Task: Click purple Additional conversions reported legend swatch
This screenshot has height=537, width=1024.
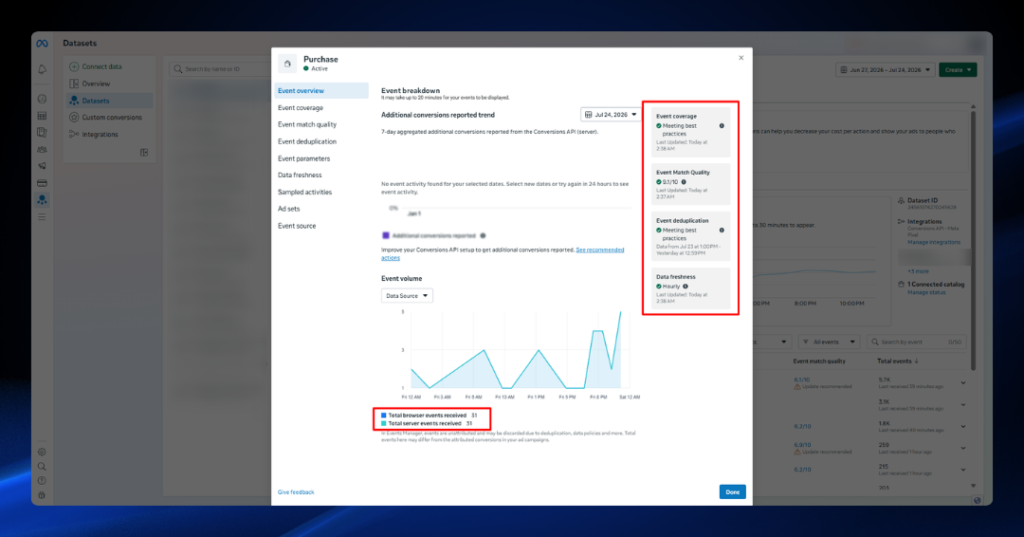Action: pos(385,235)
